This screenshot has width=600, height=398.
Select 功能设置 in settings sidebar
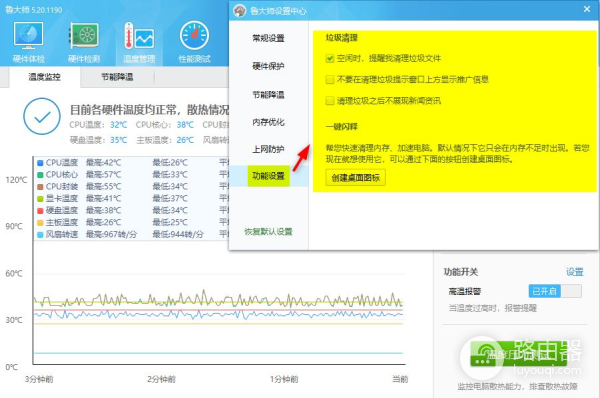pyautogui.click(x=268, y=176)
